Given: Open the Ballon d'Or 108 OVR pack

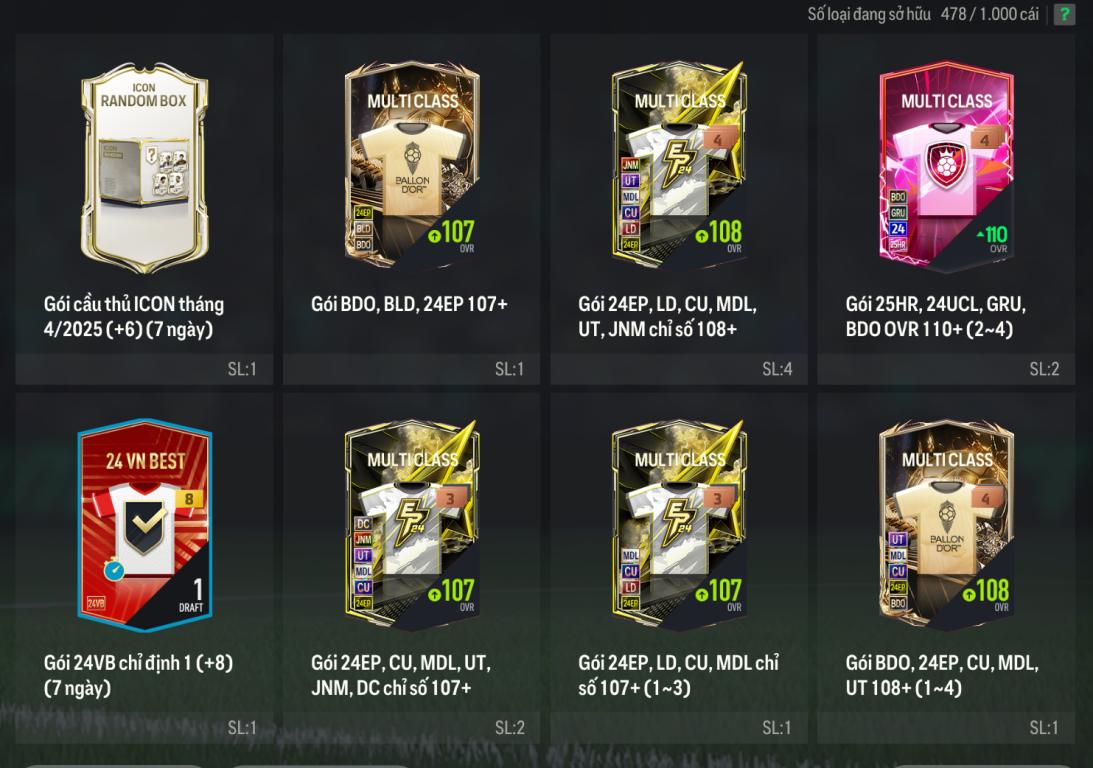Looking at the screenshot, I should (x=946, y=525).
